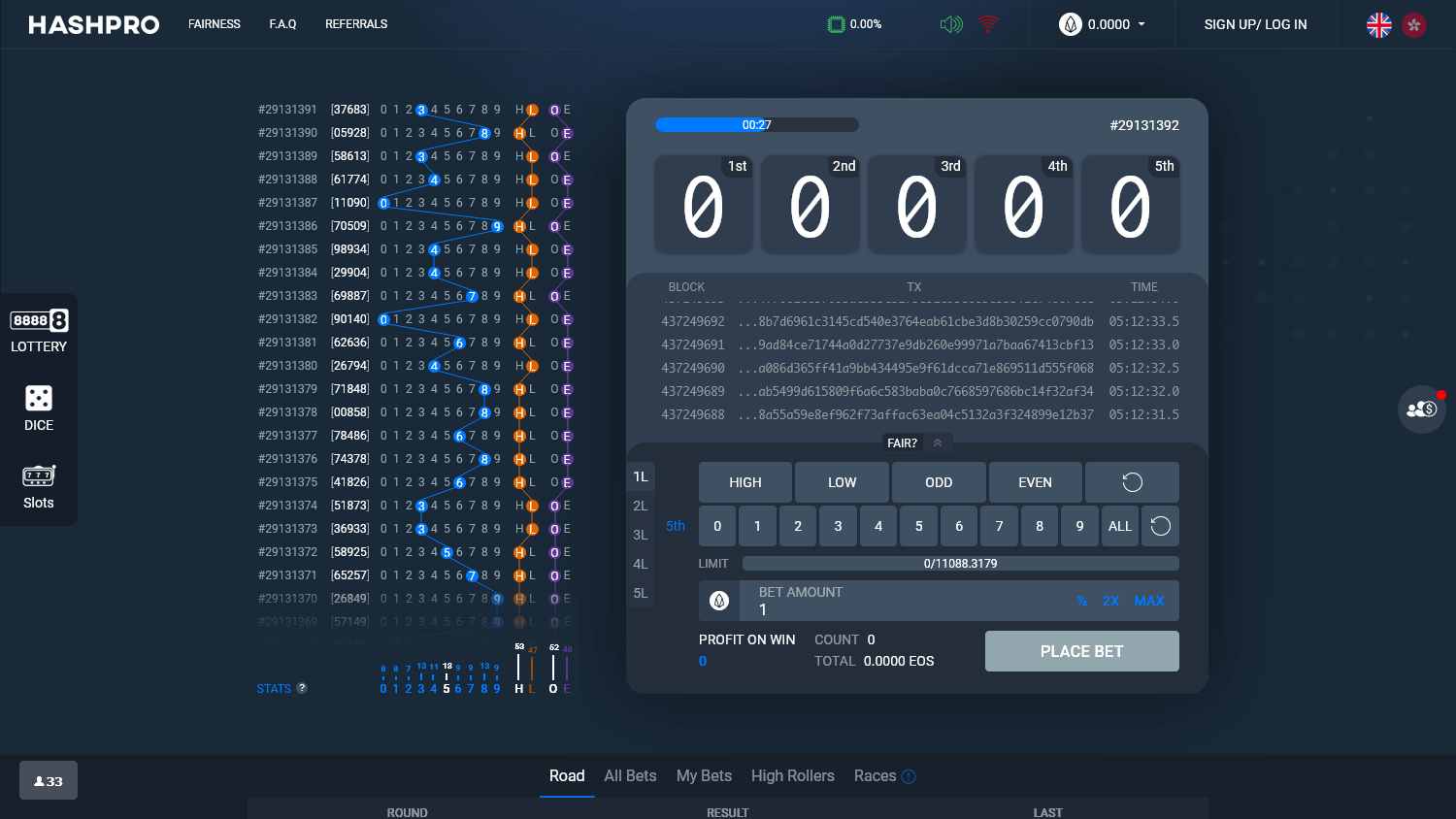Image resolution: width=1456 pixels, height=819 pixels.
Task: Switch to the My Bets tab
Action: tap(704, 776)
